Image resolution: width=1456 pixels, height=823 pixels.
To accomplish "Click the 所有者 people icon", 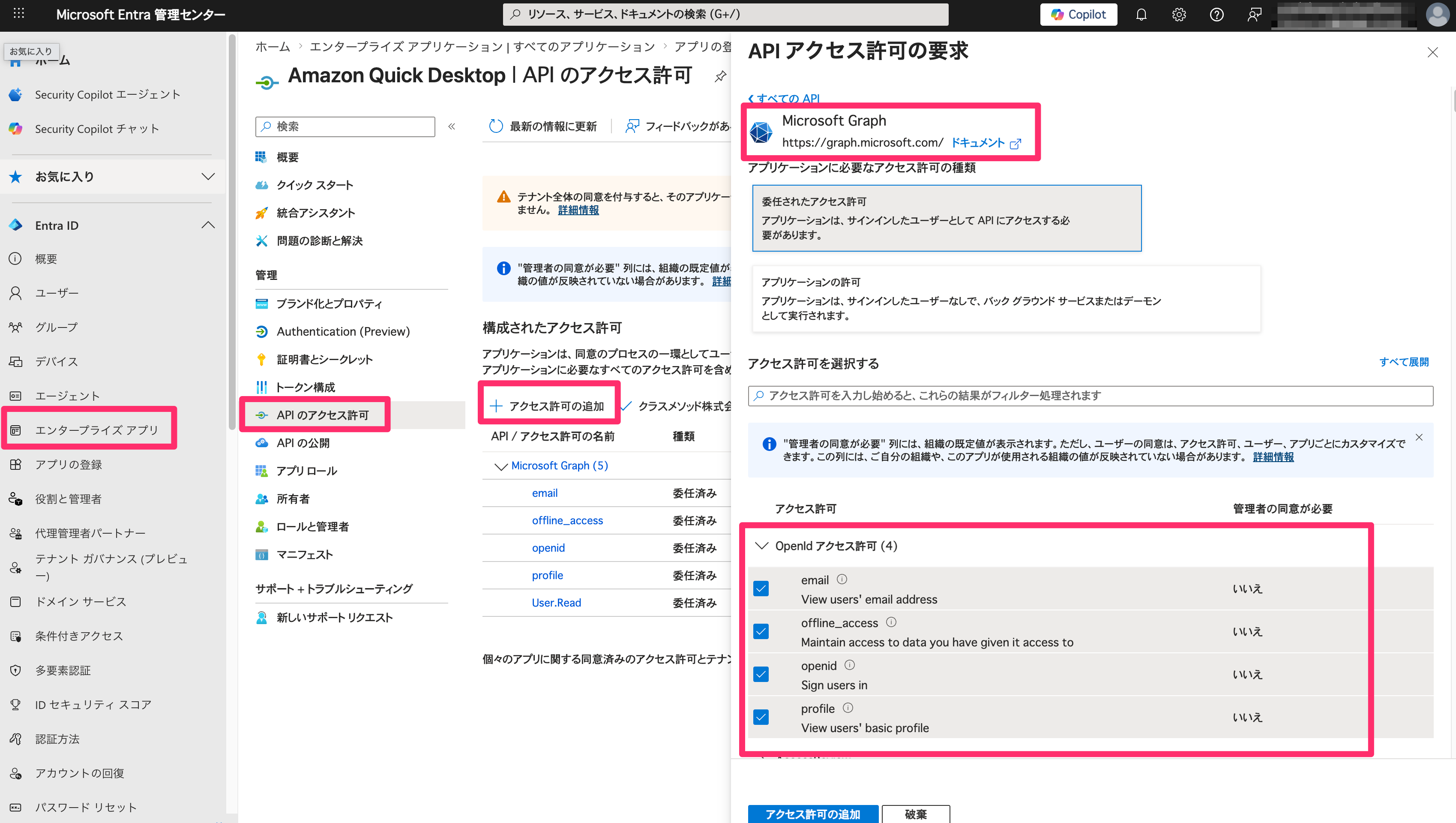I will 261,499.
